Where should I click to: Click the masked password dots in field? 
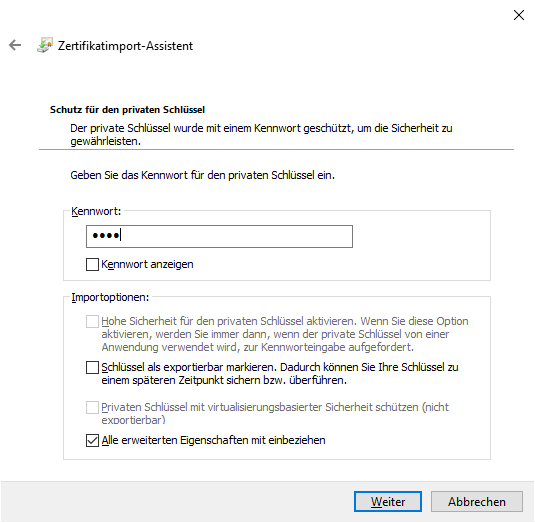pyautogui.click(x=106, y=236)
